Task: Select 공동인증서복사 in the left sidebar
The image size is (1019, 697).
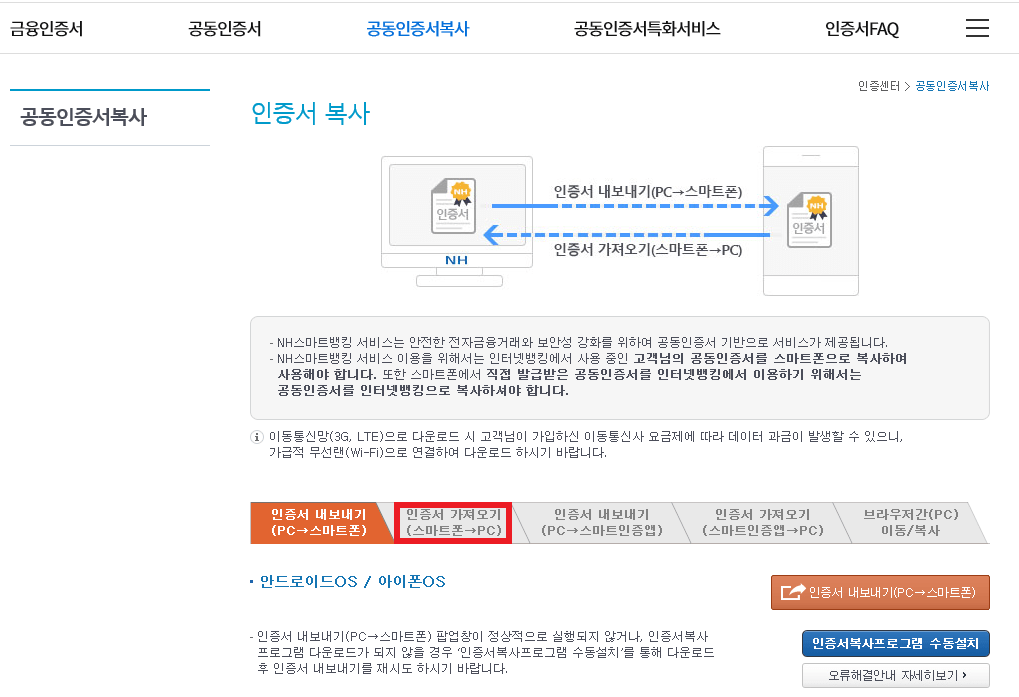Action: click(x=84, y=117)
